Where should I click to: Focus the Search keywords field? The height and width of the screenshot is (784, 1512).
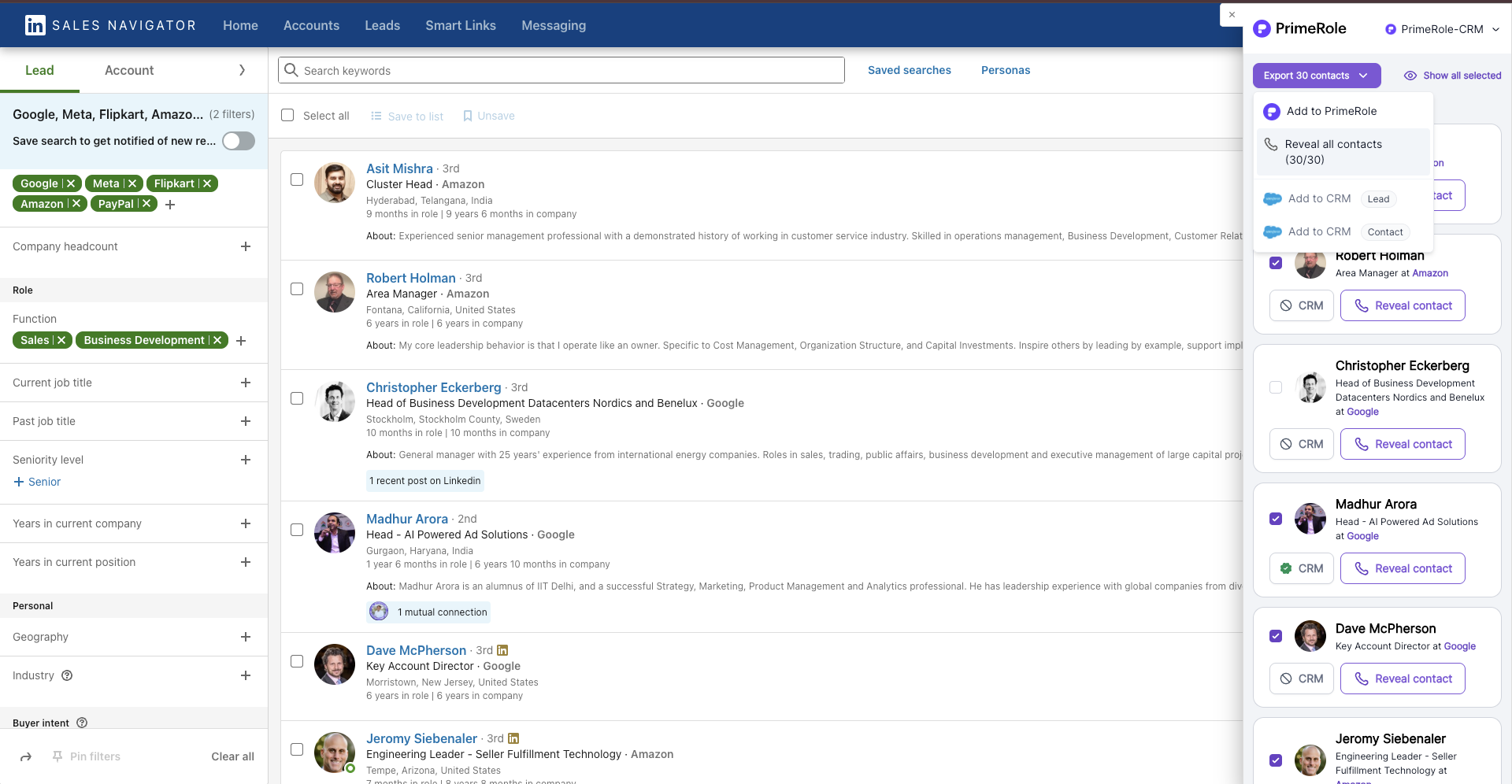pyautogui.click(x=561, y=70)
